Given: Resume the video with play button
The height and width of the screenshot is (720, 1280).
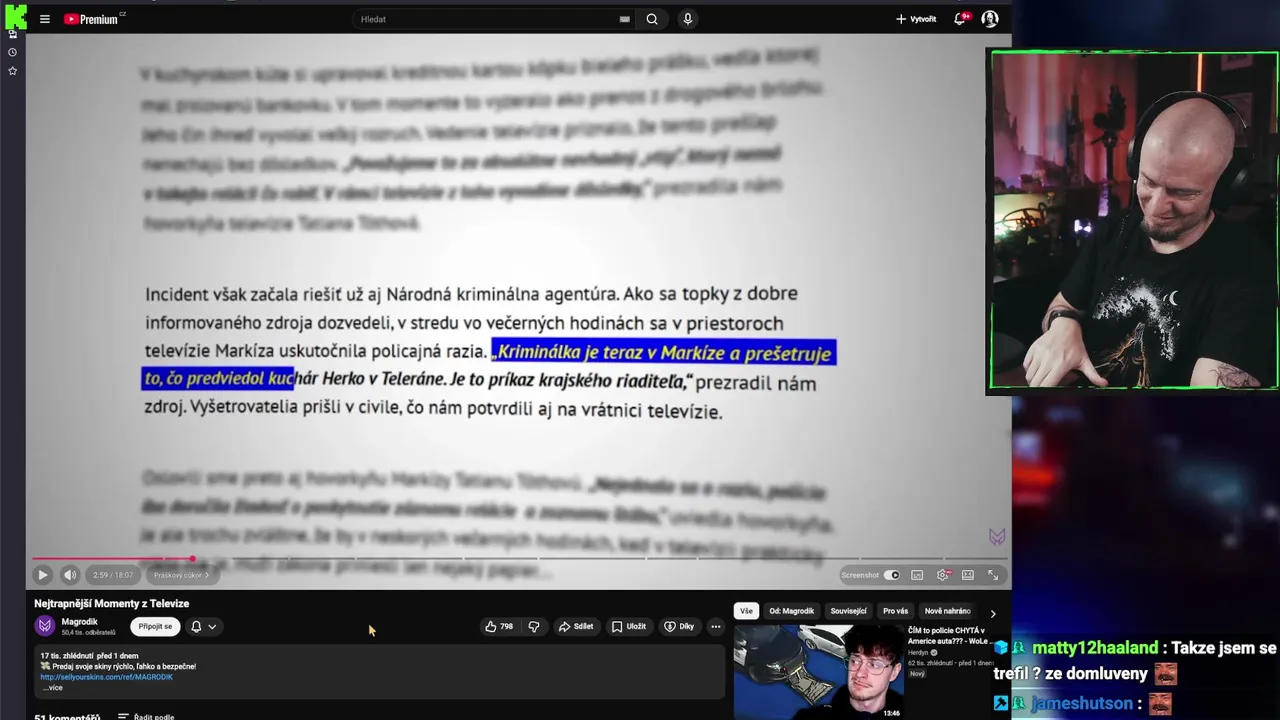Looking at the screenshot, I should (x=42, y=575).
